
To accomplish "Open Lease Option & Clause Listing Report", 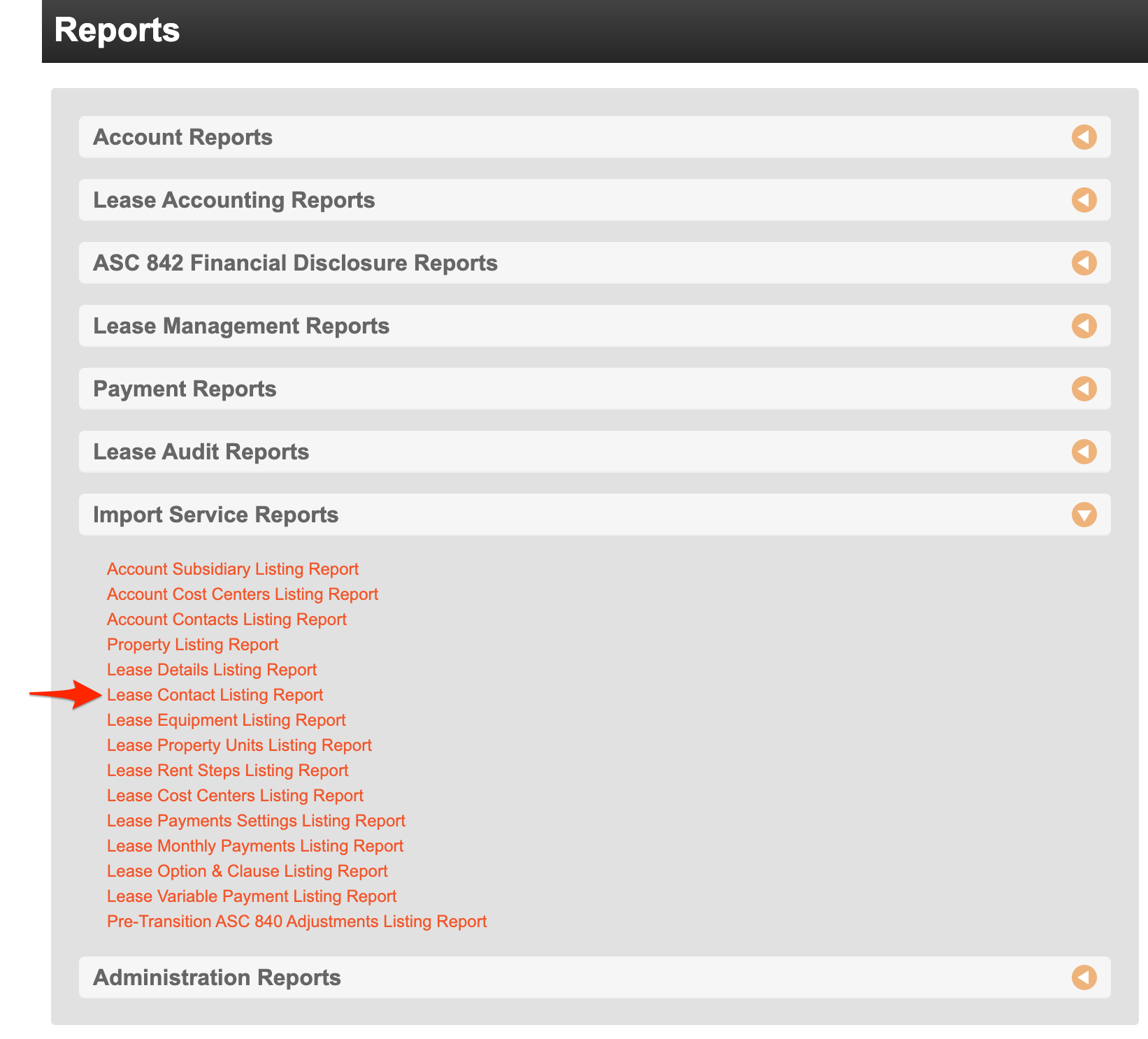I will [247, 871].
